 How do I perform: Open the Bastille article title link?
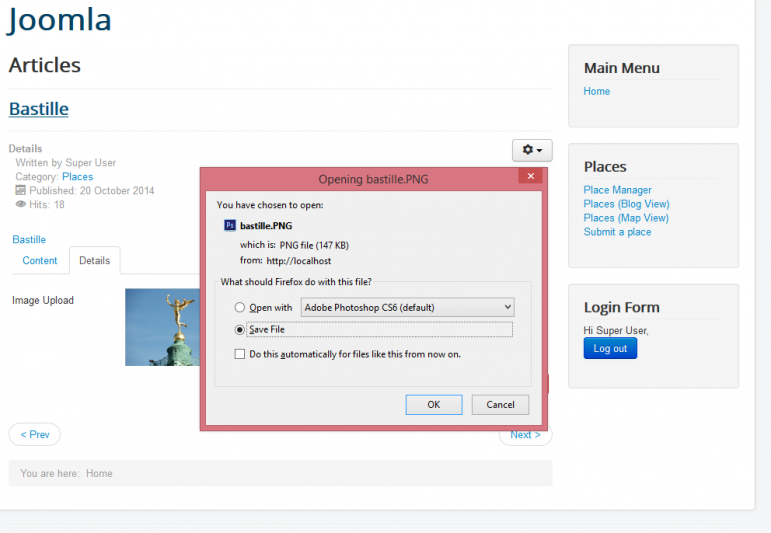point(39,109)
